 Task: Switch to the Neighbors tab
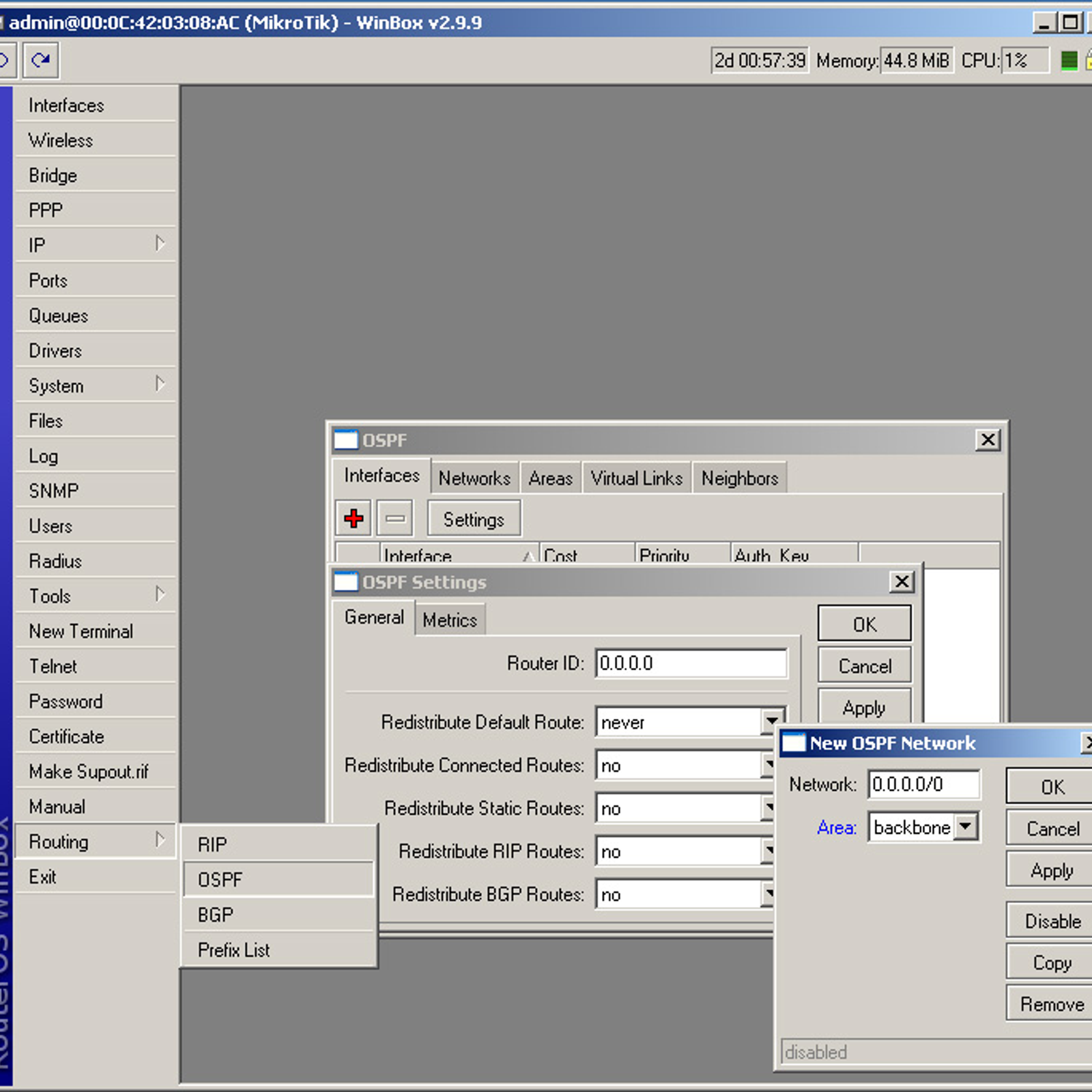pos(740,478)
